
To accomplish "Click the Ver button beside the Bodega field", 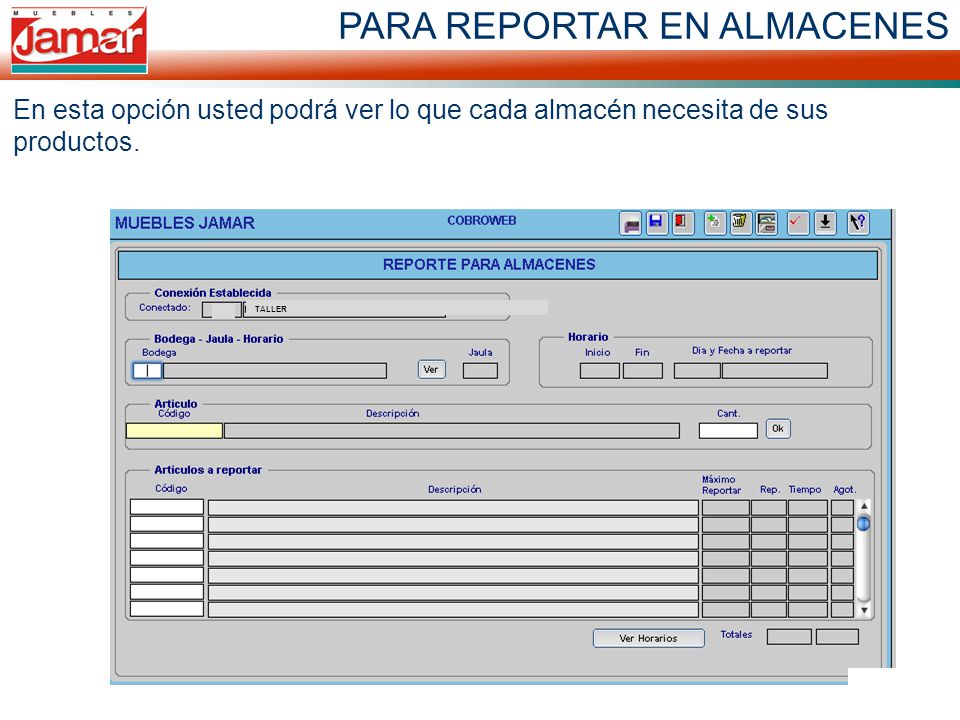I will (x=431, y=370).
